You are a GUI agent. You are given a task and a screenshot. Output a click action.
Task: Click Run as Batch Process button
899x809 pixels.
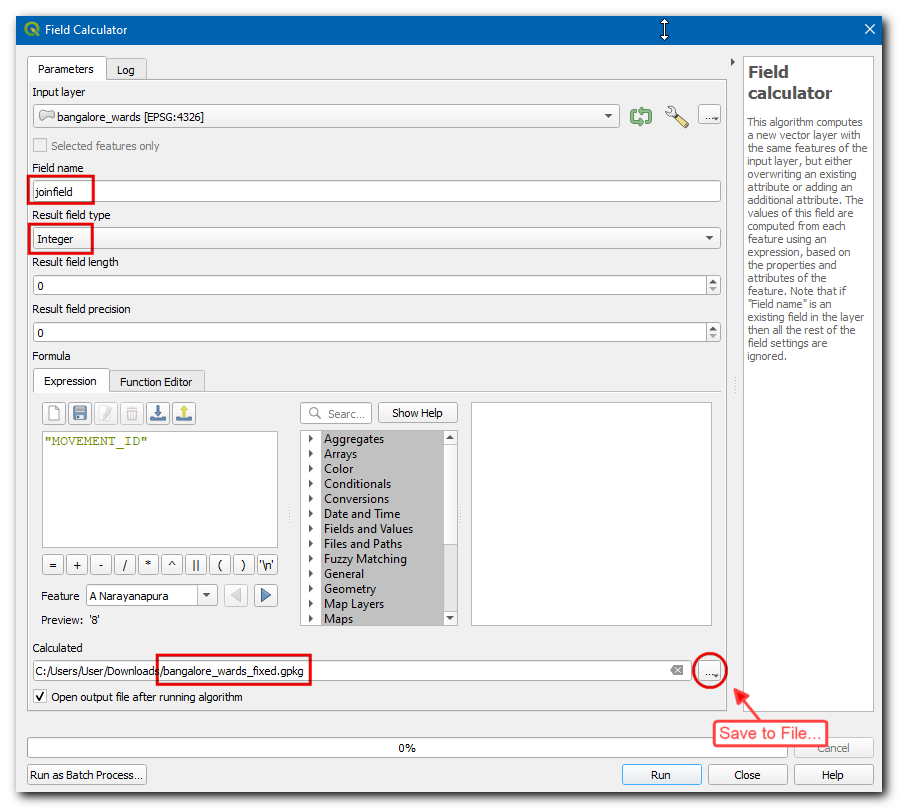pos(87,775)
